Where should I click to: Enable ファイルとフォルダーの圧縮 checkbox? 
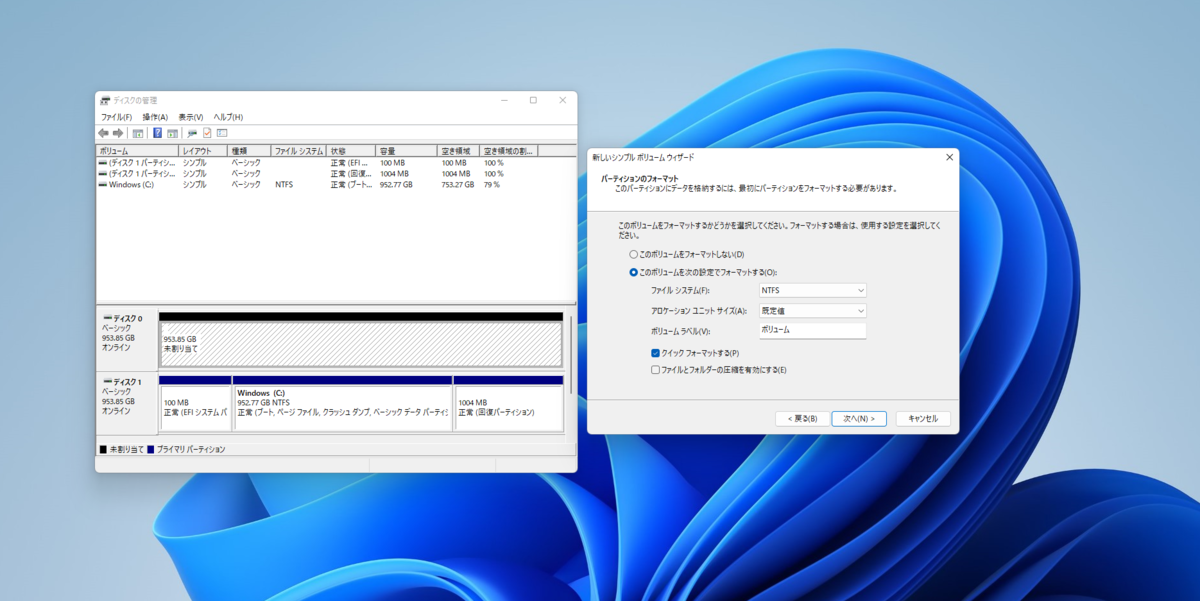click(655, 370)
